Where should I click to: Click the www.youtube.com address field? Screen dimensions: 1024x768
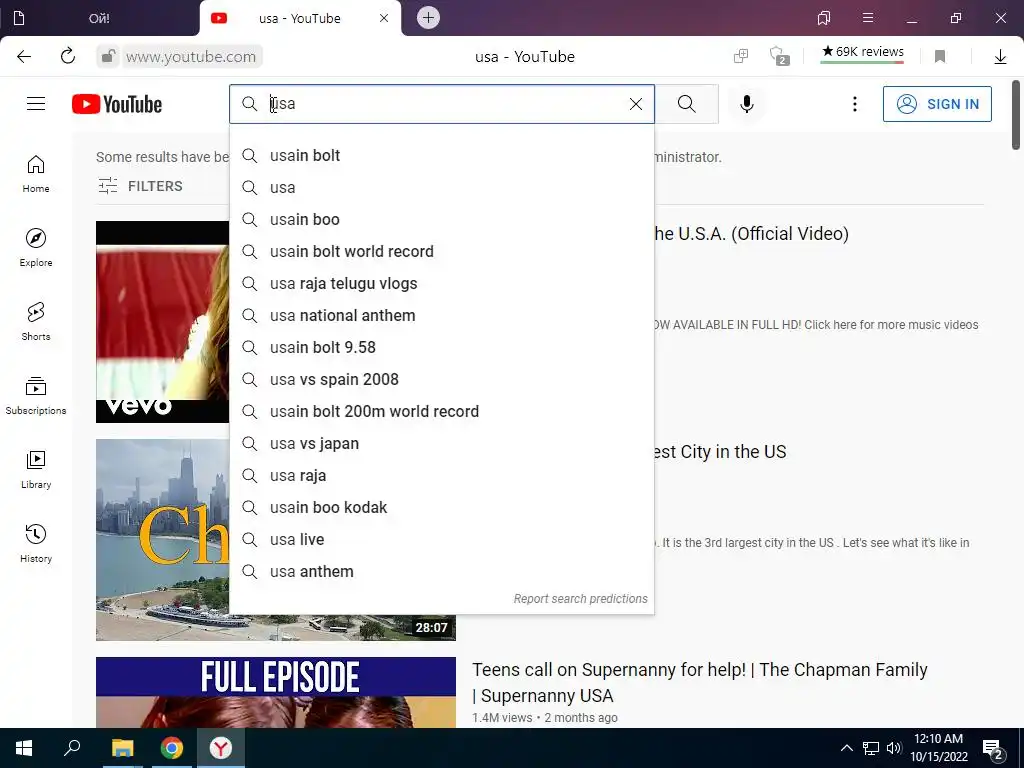[191, 57]
